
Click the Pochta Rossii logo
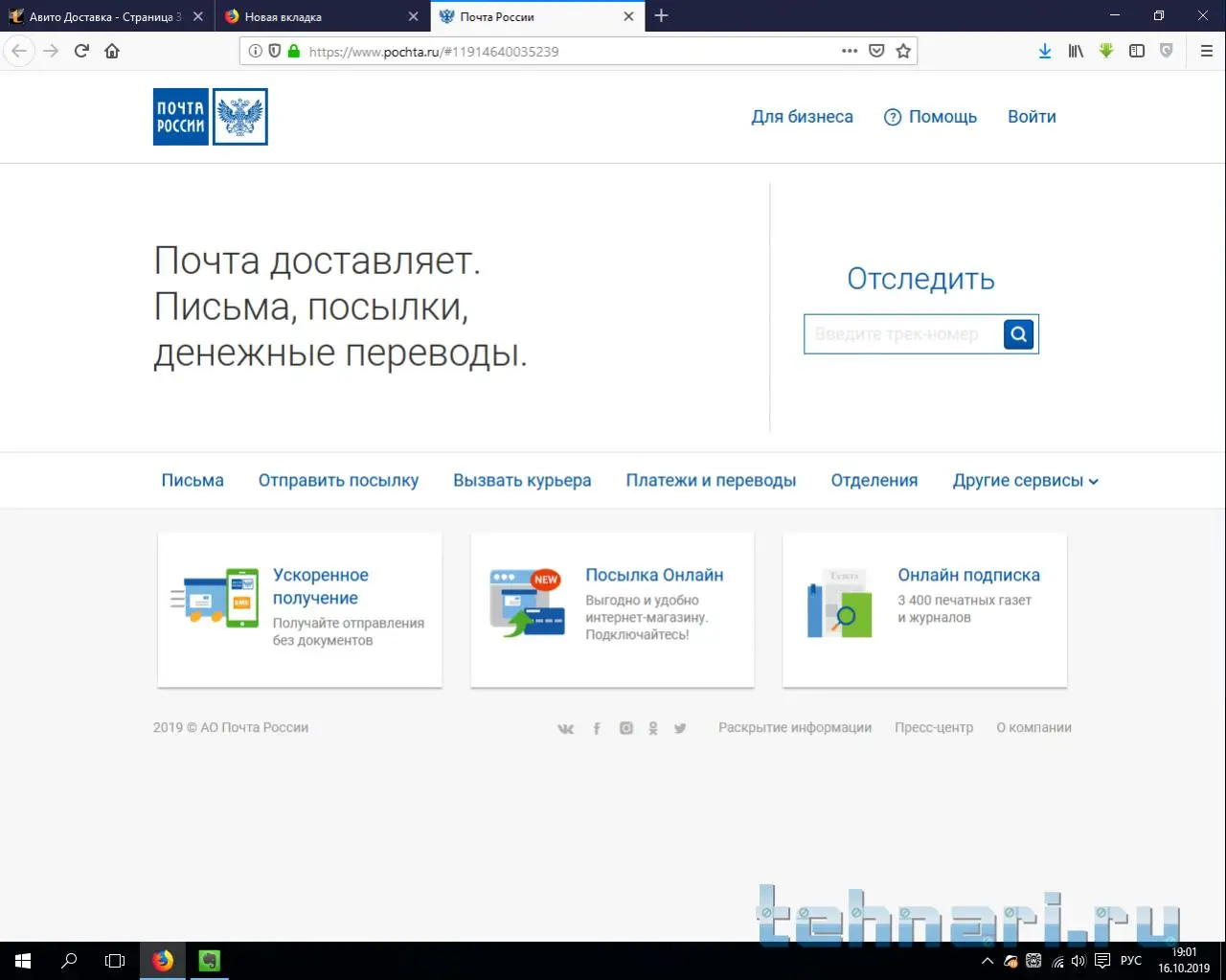coord(210,117)
